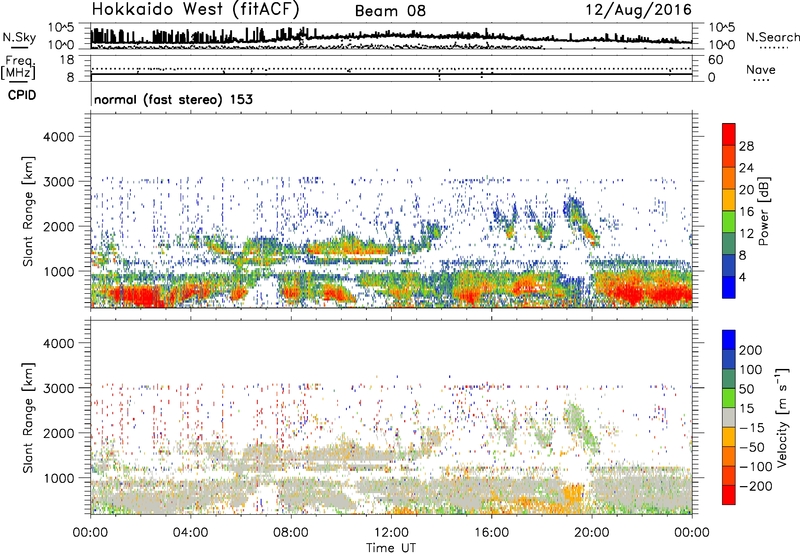Click the 'Velocity [m s-1]' colorbar label
The height and width of the screenshot is (554, 800).
tap(782, 417)
